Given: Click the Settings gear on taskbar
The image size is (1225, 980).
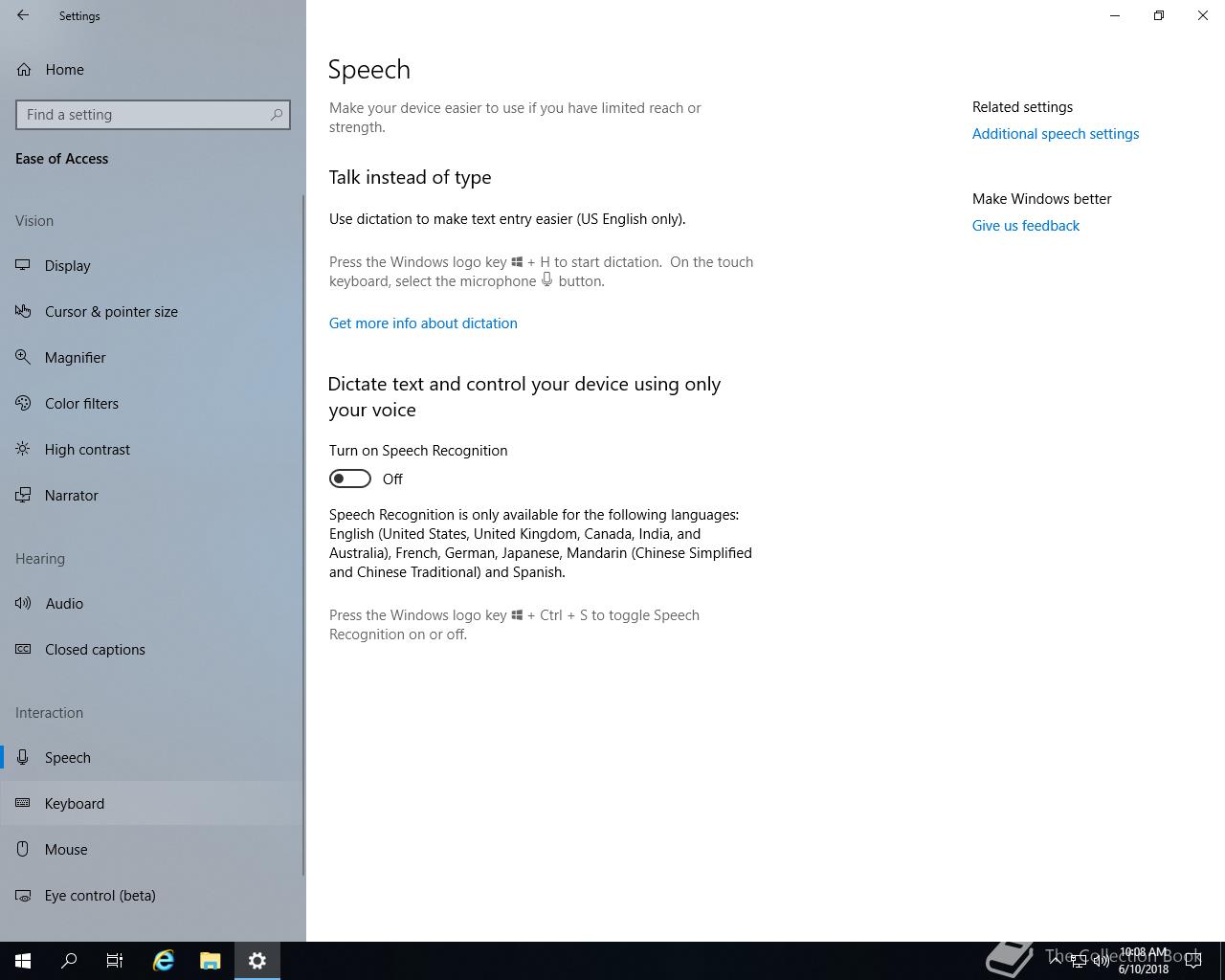Looking at the screenshot, I should [x=257, y=961].
